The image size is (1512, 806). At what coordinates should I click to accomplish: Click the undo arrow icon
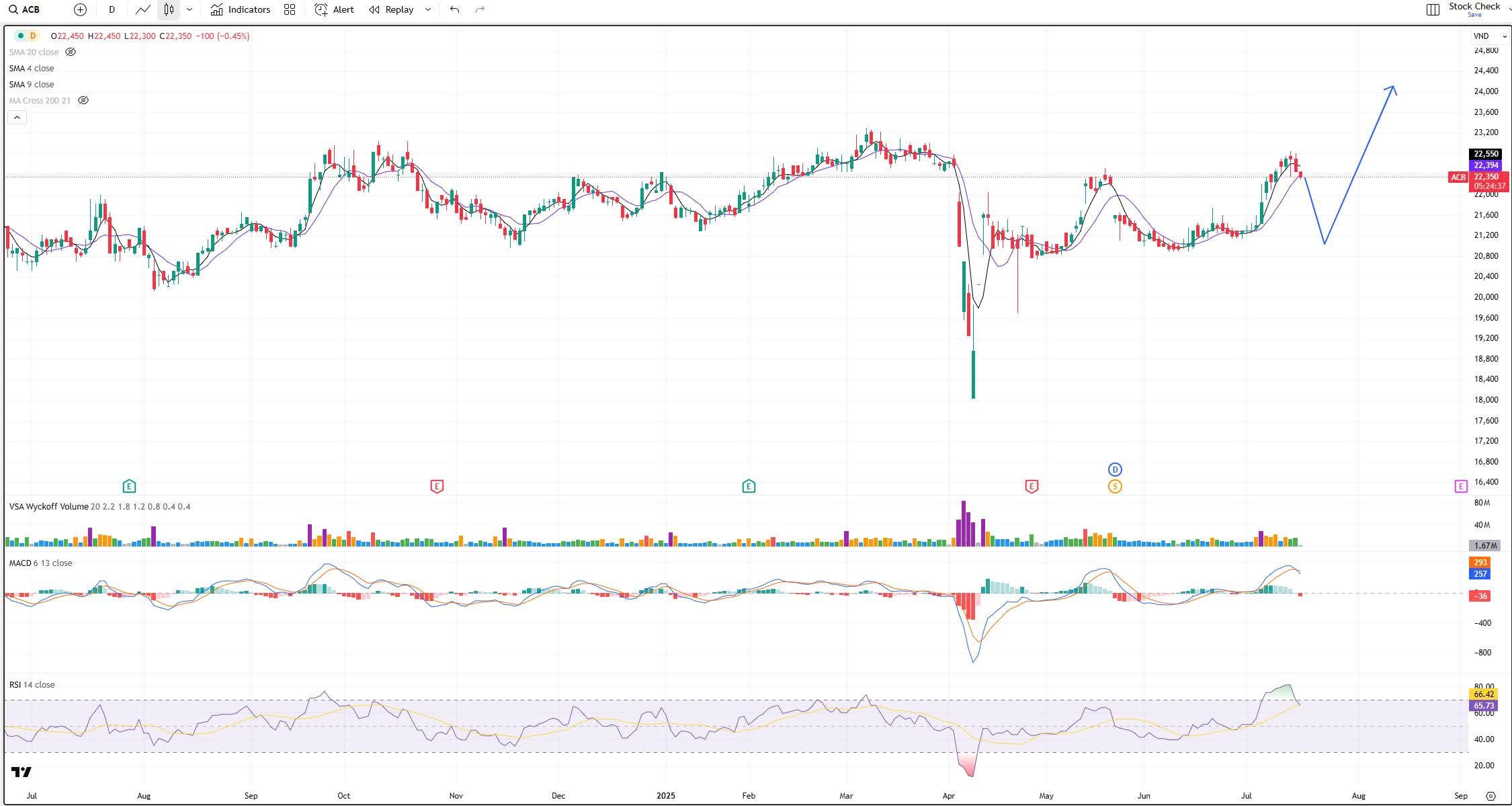click(454, 9)
